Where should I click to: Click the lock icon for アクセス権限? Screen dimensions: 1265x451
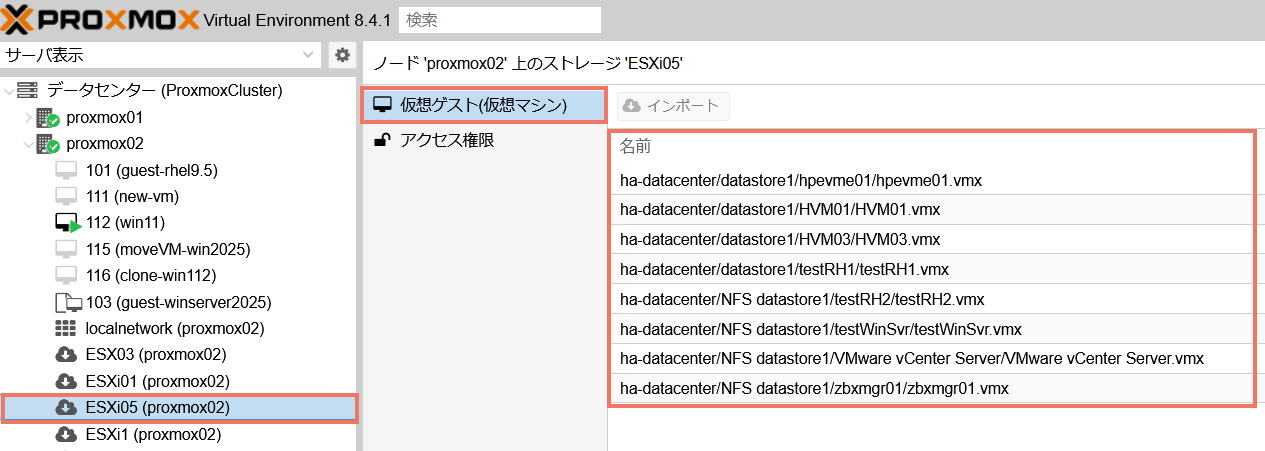[381, 141]
